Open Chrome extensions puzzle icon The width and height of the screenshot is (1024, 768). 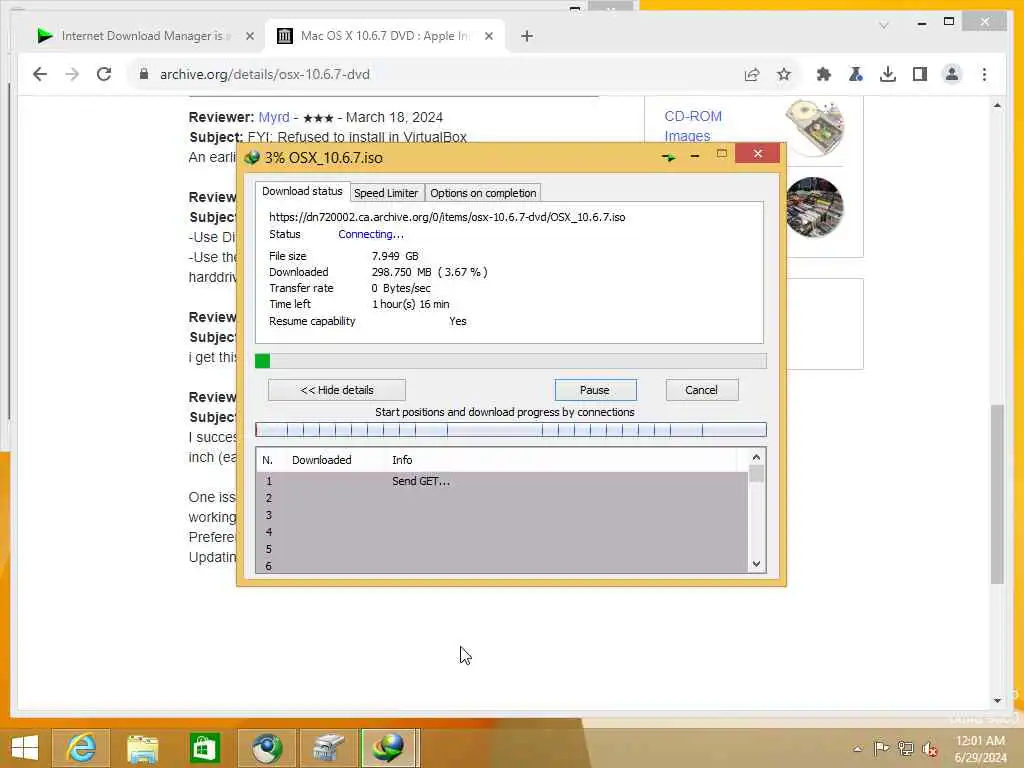click(824, 74)
